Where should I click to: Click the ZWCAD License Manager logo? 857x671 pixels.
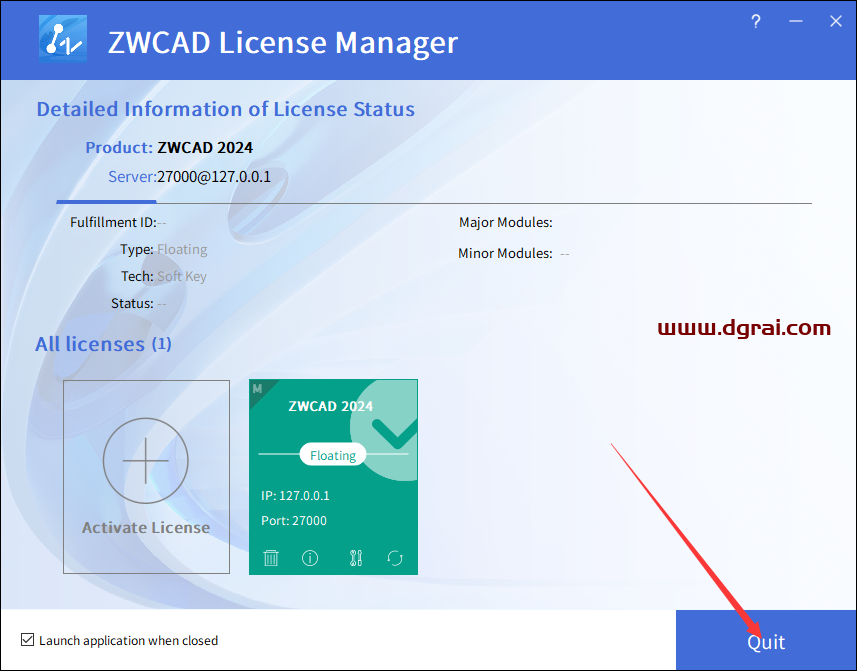pyautogui.click(x=62, y=40)
